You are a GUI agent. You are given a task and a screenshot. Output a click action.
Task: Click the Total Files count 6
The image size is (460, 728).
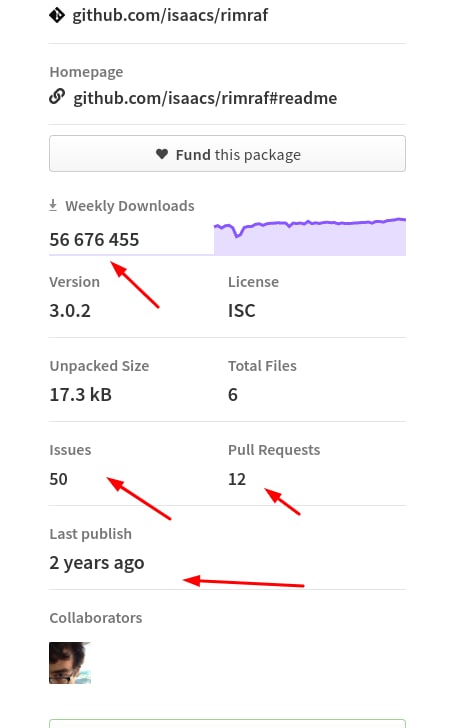233,395
